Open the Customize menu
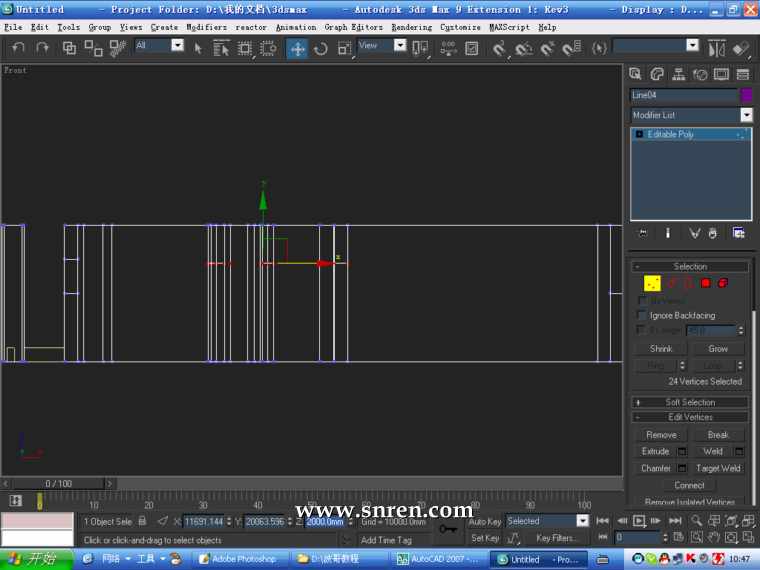 [x=460, y=28]
